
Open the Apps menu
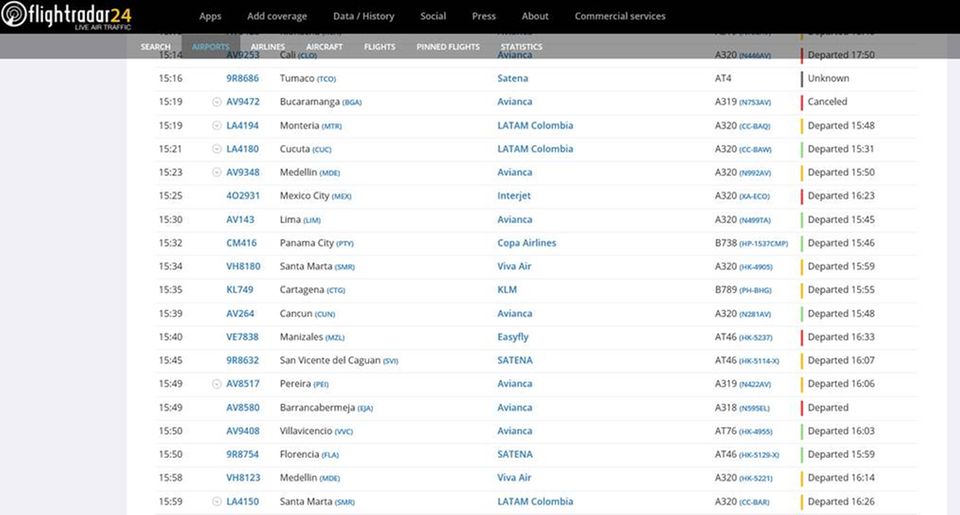(210, 16)
